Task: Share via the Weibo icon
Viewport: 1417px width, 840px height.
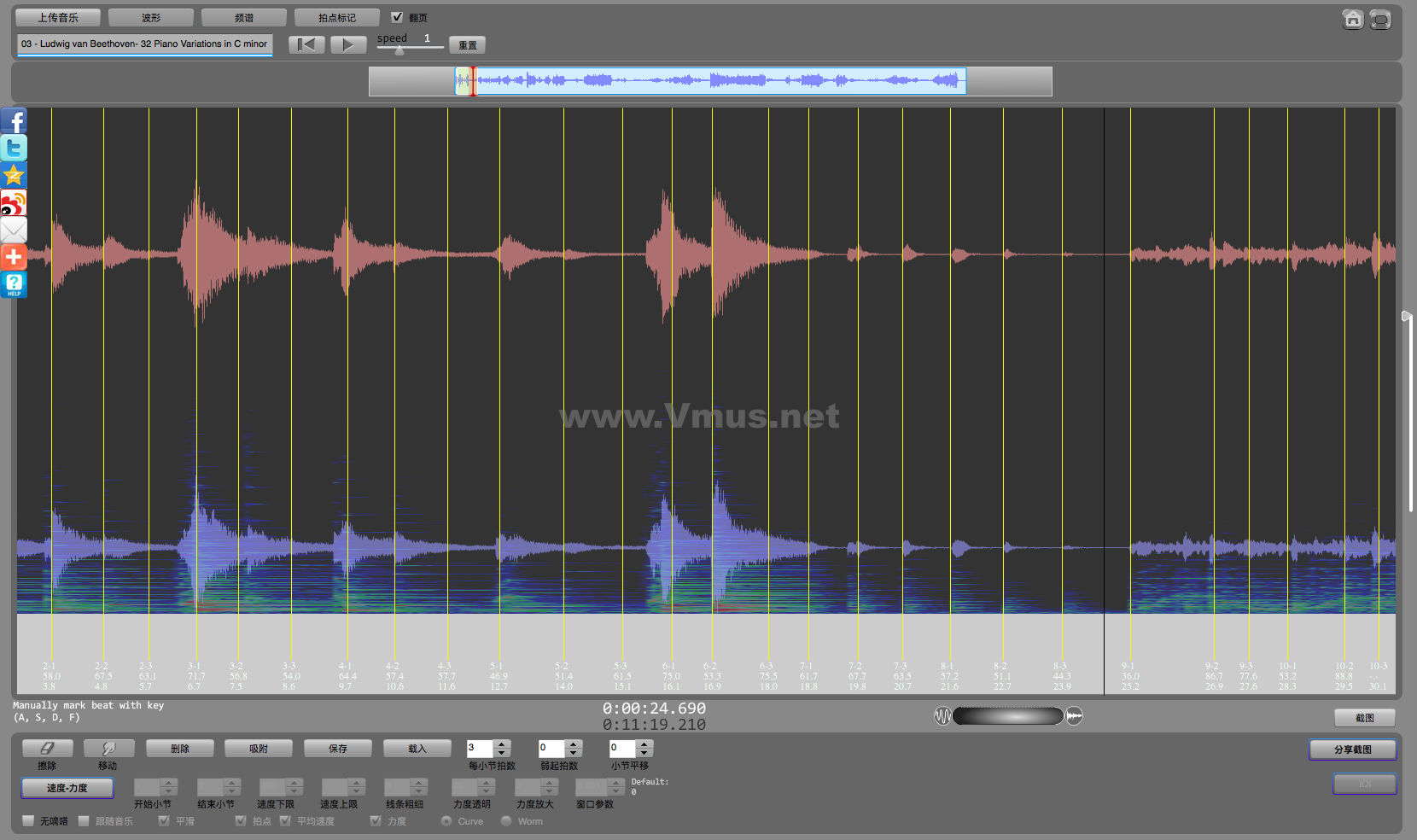Action: tap(14, 203)
